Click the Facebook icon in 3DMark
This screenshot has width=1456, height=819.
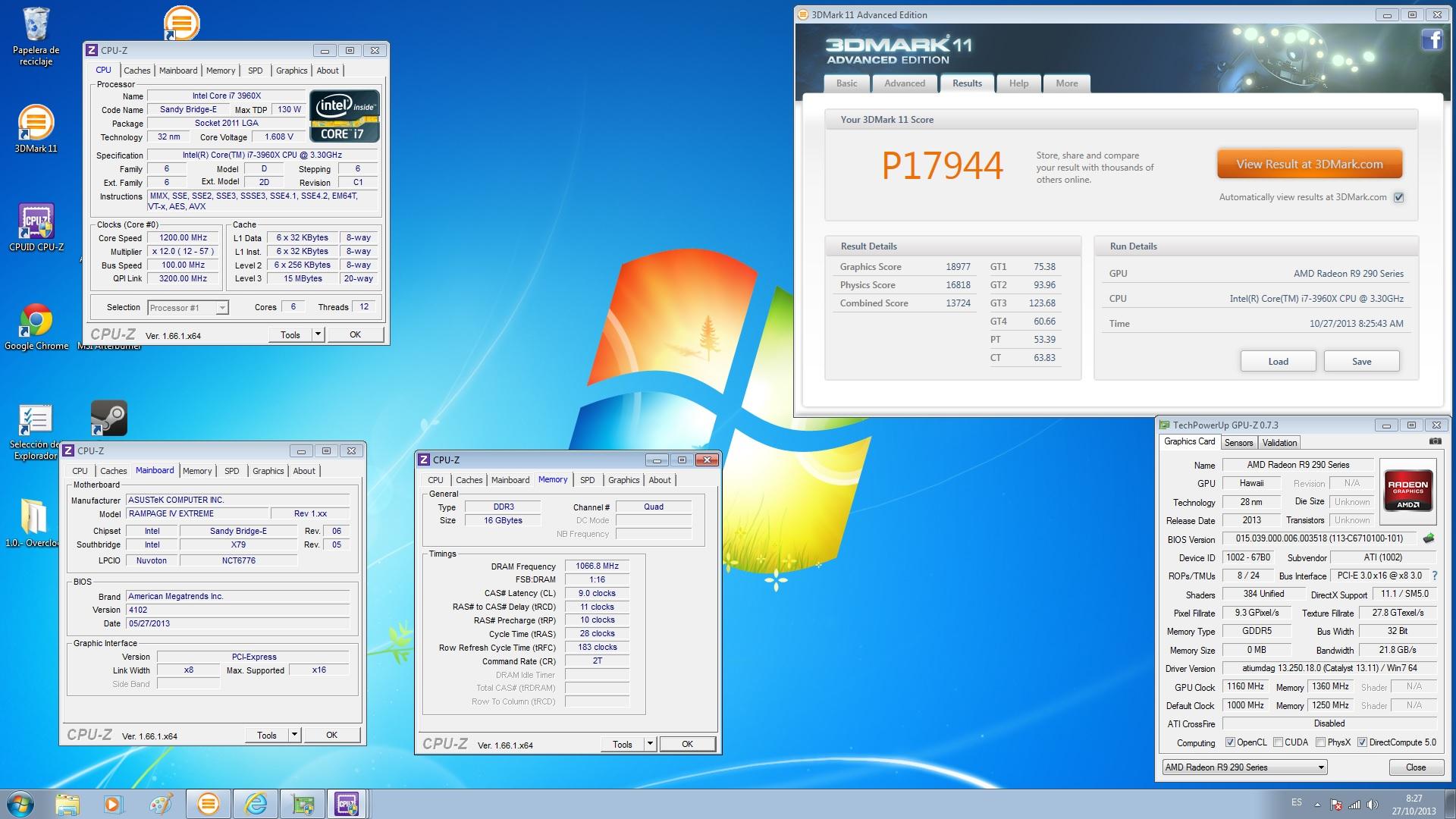pyautogui.click(x=1431, y=40)
